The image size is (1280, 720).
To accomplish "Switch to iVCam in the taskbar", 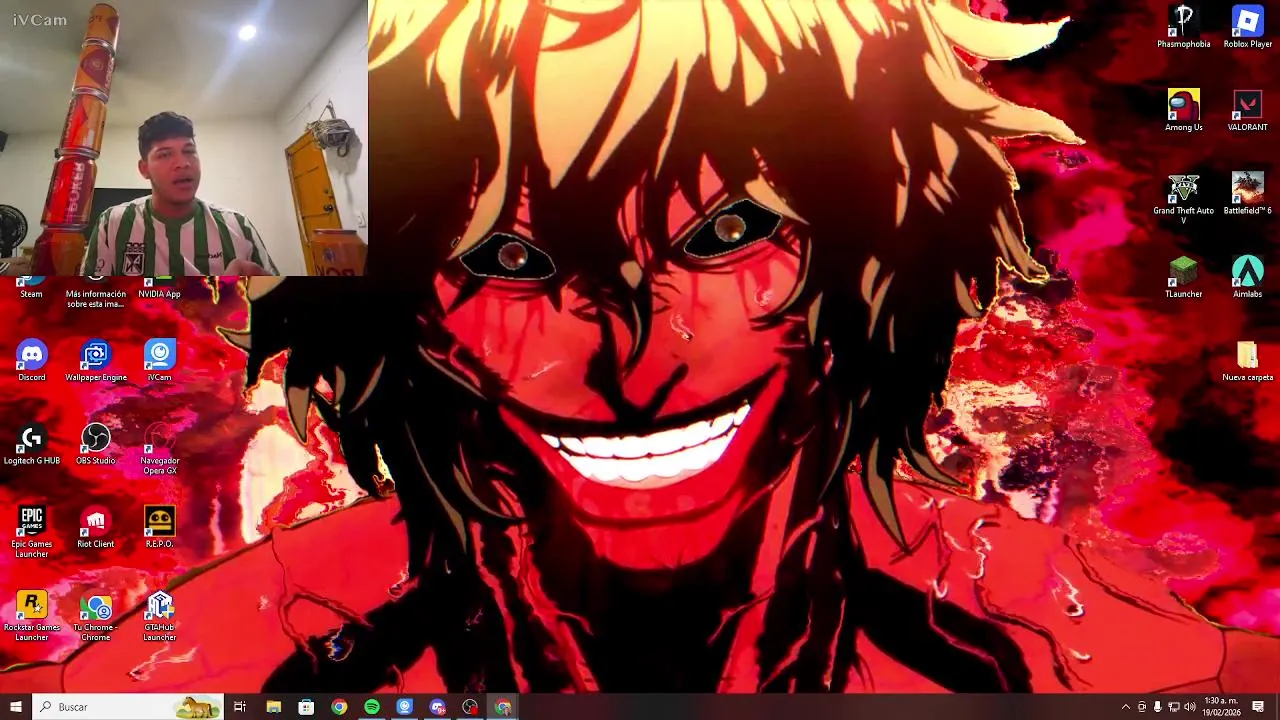I will click(x=404, y=707).
